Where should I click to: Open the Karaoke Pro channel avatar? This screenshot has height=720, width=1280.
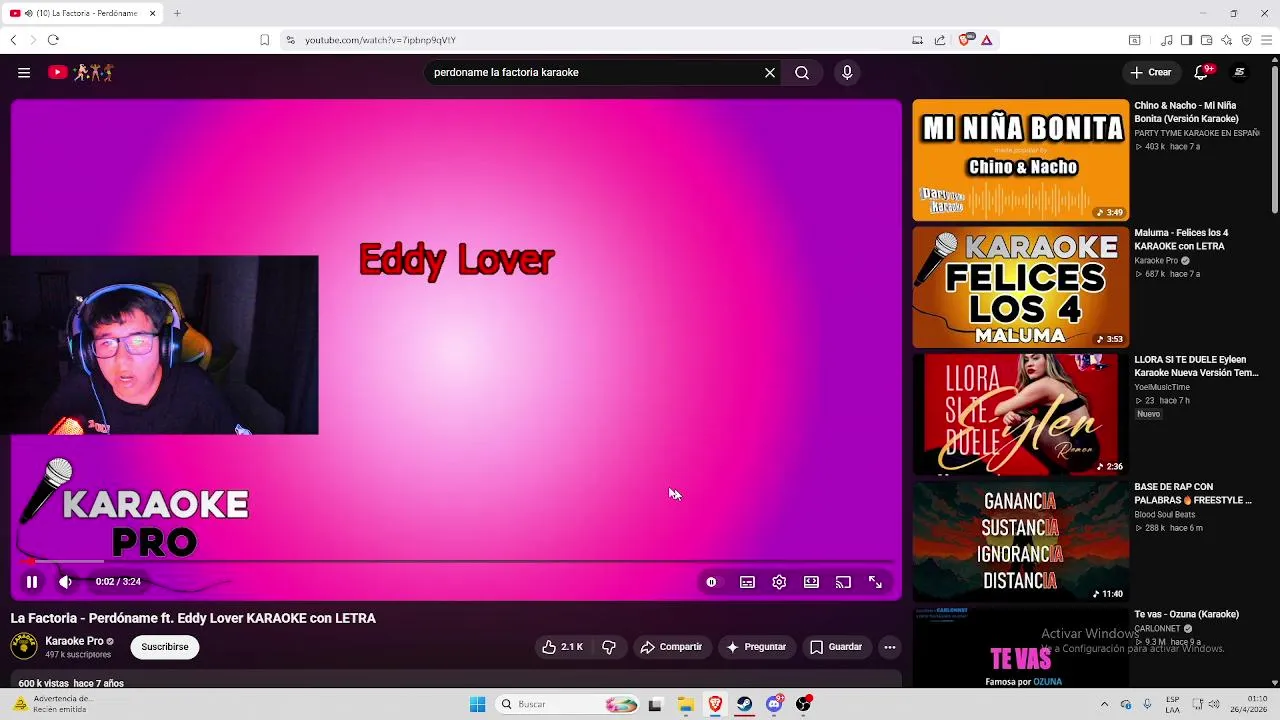pos(24,646)
